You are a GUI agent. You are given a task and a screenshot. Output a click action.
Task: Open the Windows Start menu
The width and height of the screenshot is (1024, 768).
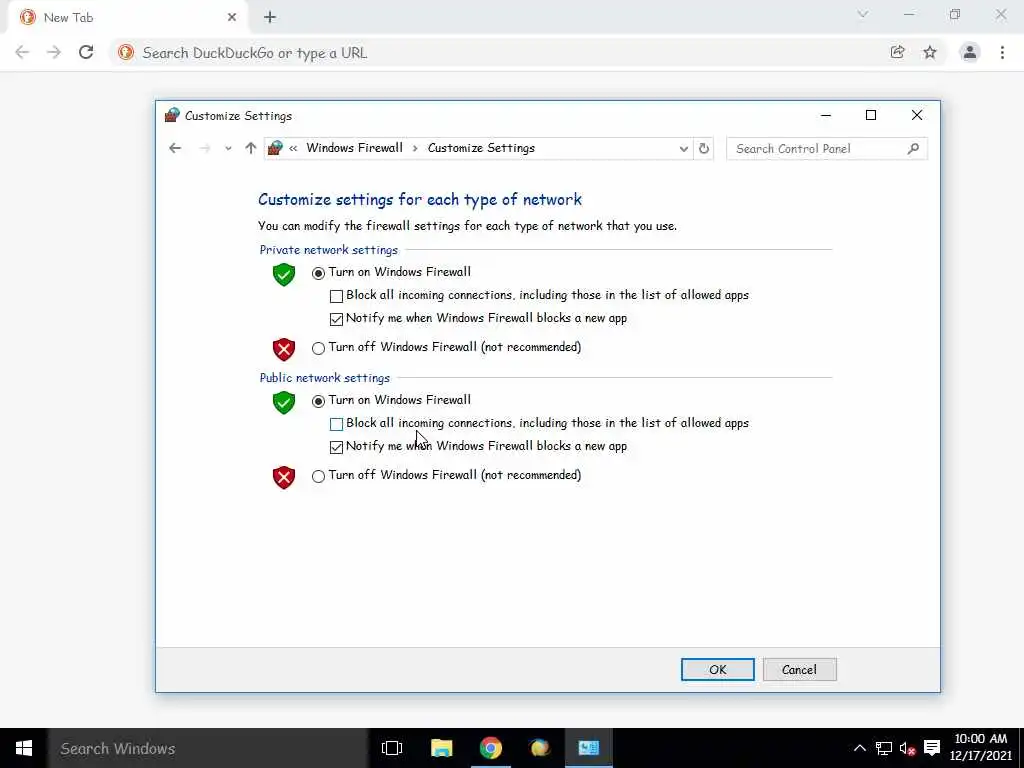(x=24, y=748)
